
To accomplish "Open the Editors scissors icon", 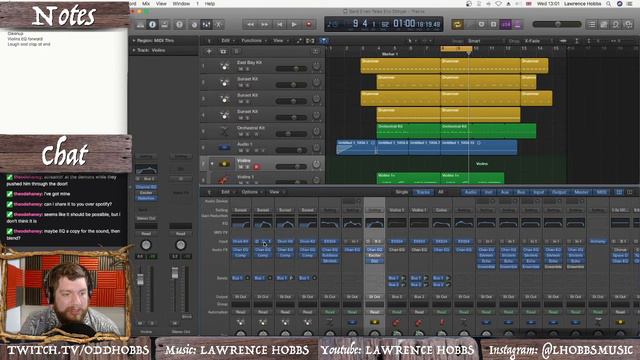I will [x=219, y=24].
